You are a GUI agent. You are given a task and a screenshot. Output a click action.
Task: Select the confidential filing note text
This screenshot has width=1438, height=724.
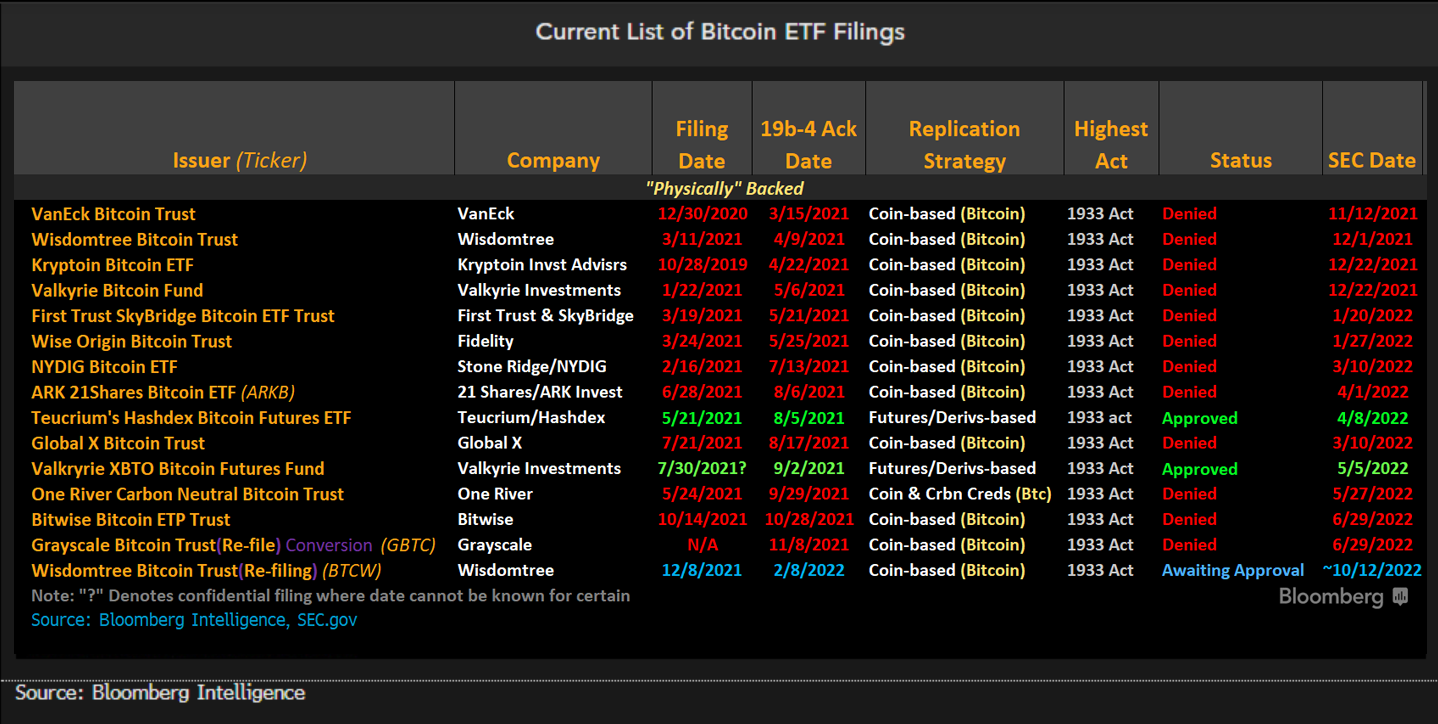point(330,596)
